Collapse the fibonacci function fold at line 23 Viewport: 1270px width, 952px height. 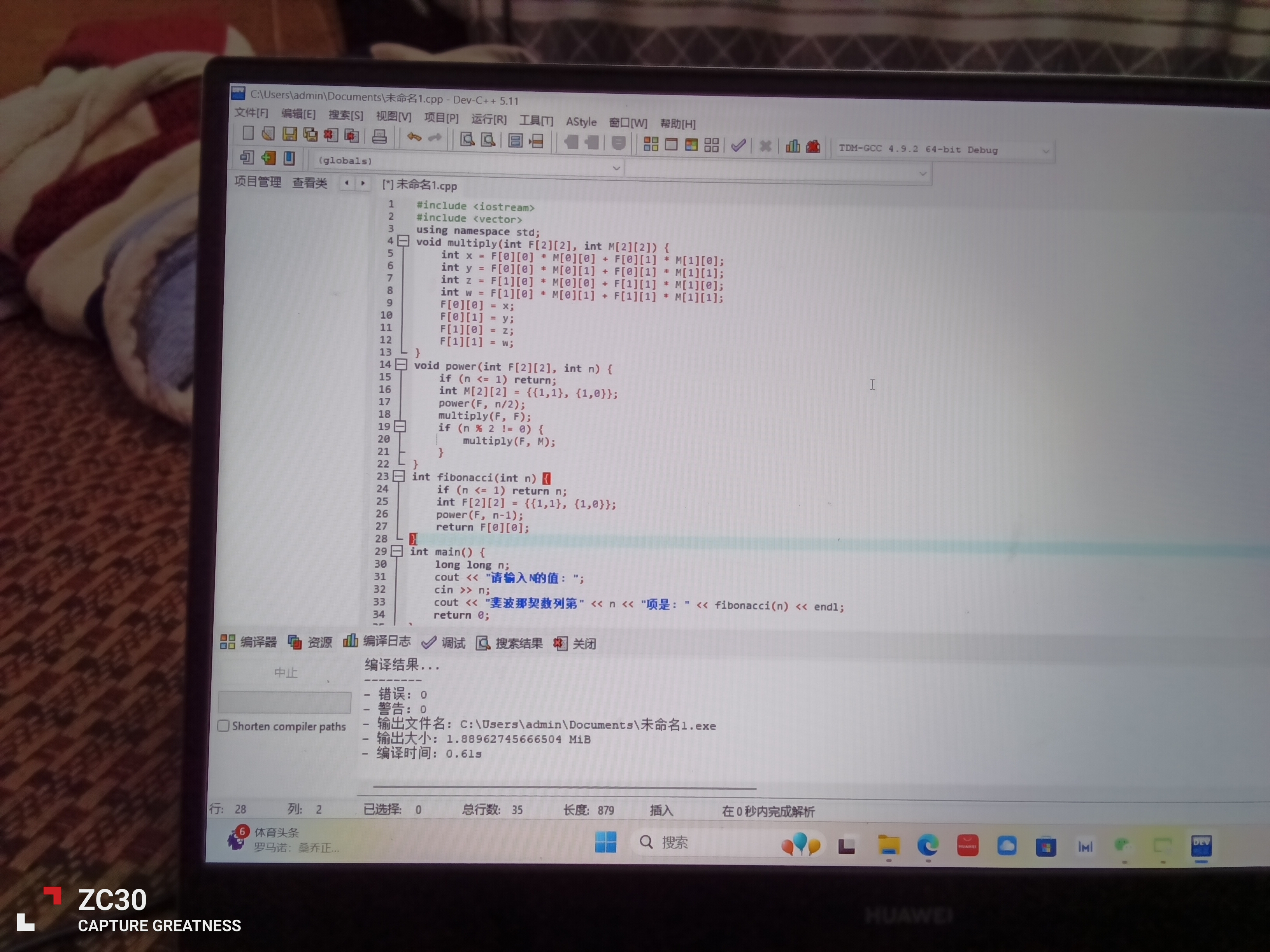(398, 476)
